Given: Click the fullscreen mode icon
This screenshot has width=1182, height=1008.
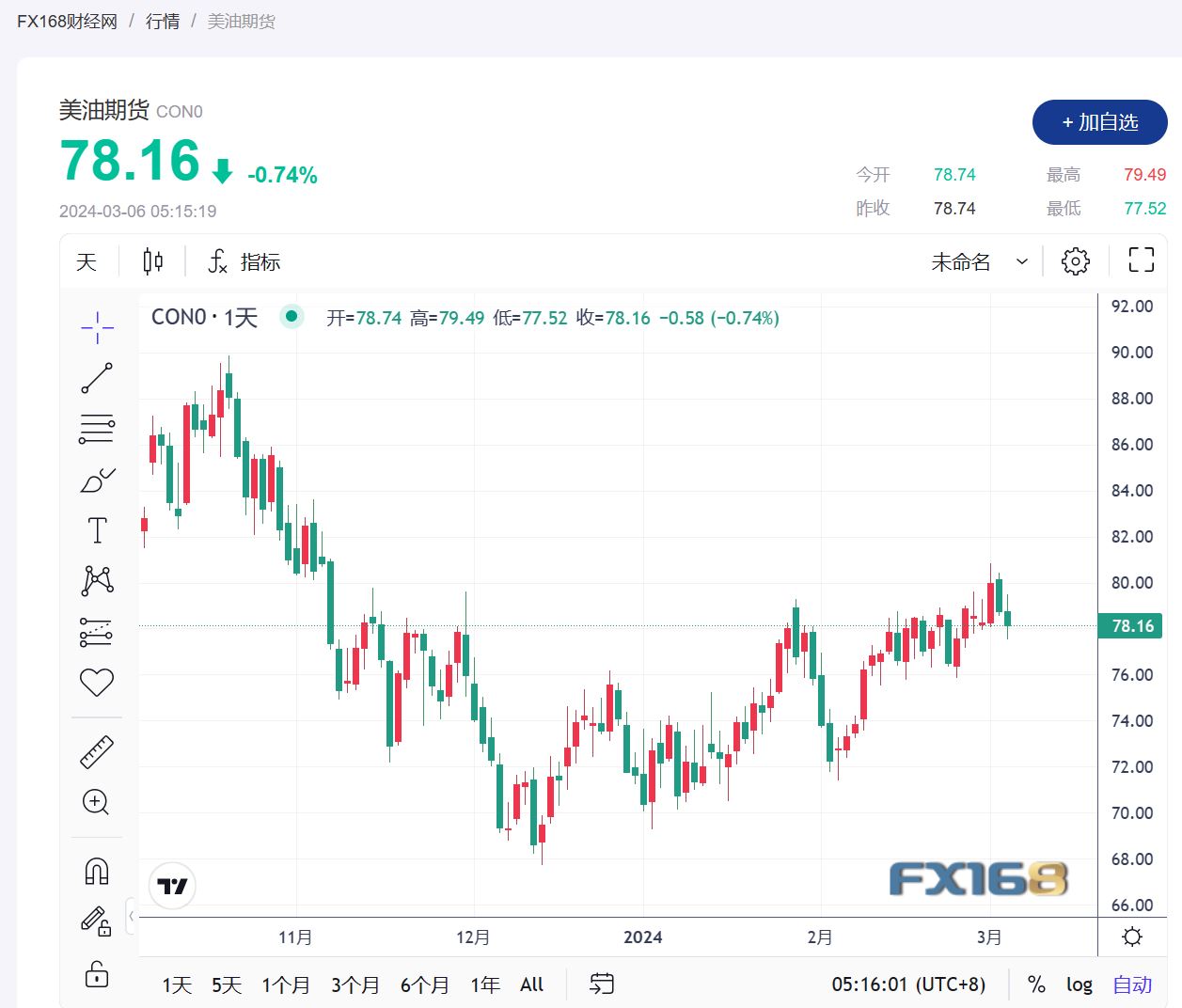Looking at the screenshot, I should 1141,260.
